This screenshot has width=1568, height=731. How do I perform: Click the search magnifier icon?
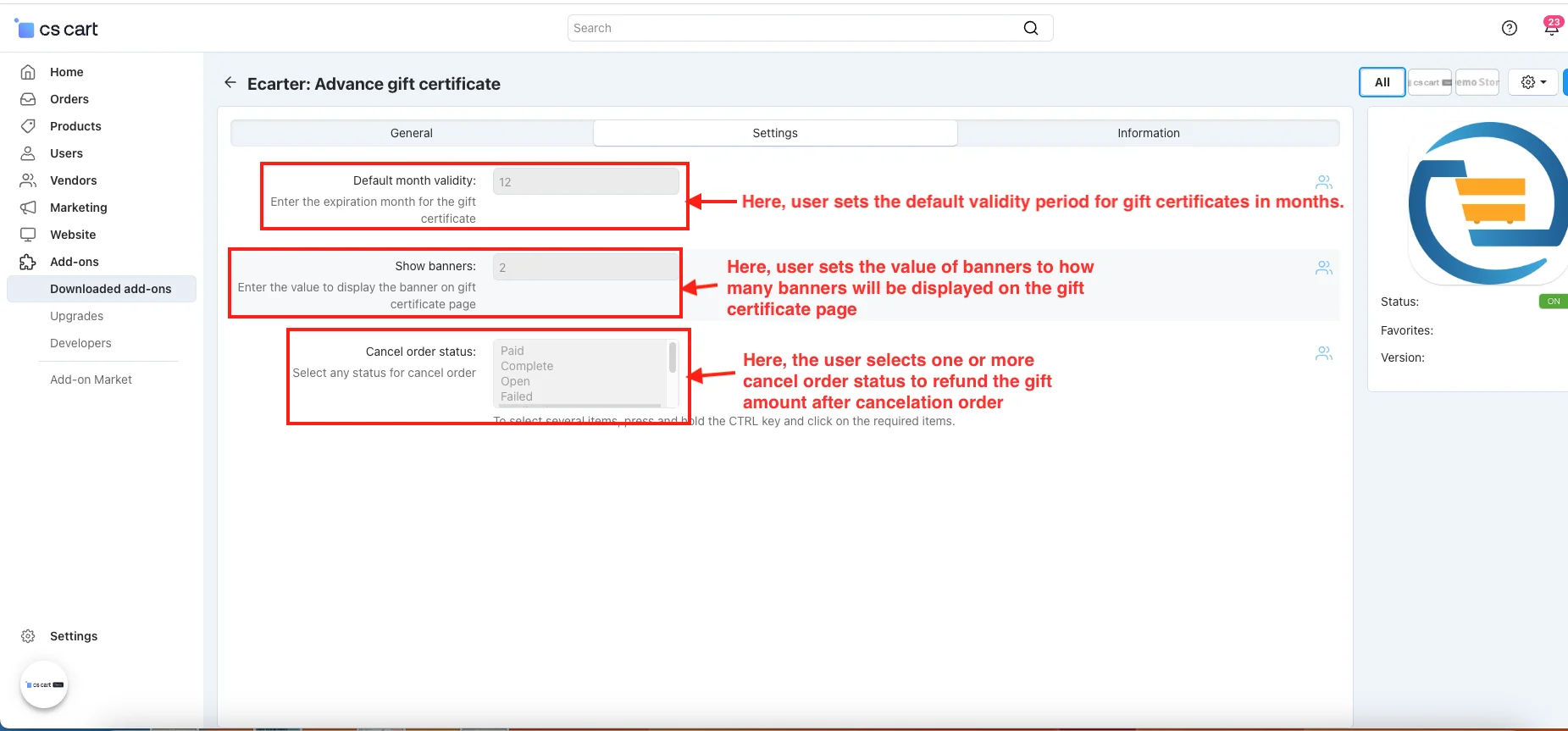pyautogui.click(x=1030, y=28)
